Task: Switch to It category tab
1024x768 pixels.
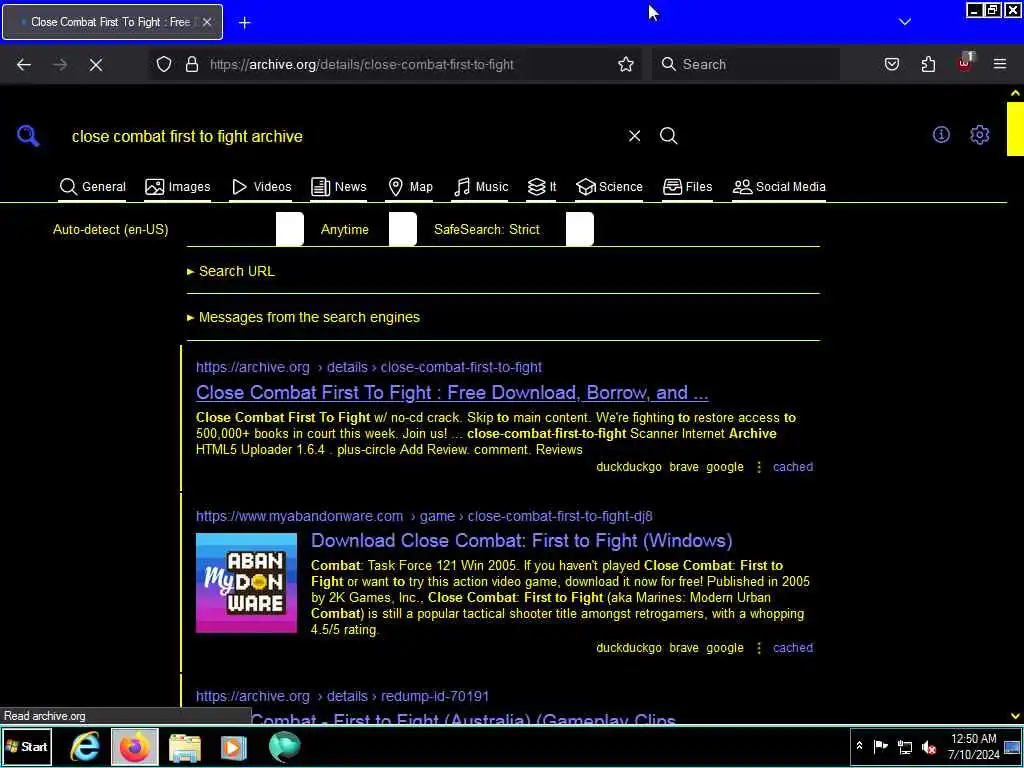Action: [x=541, y=187]
